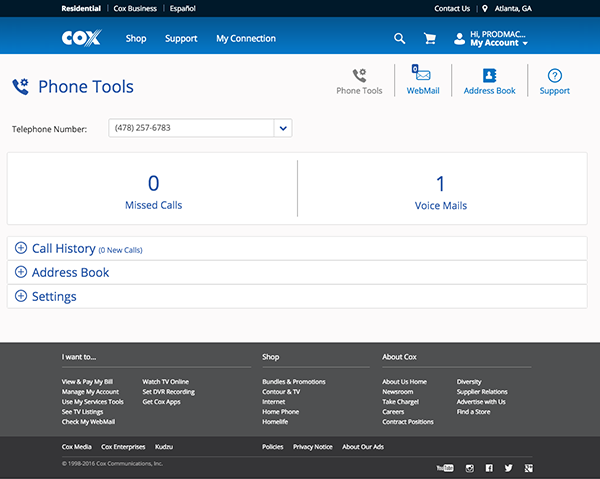Open the Instagram social icon
This screenshot has height=479, width=600.
(x=470, y=468)
